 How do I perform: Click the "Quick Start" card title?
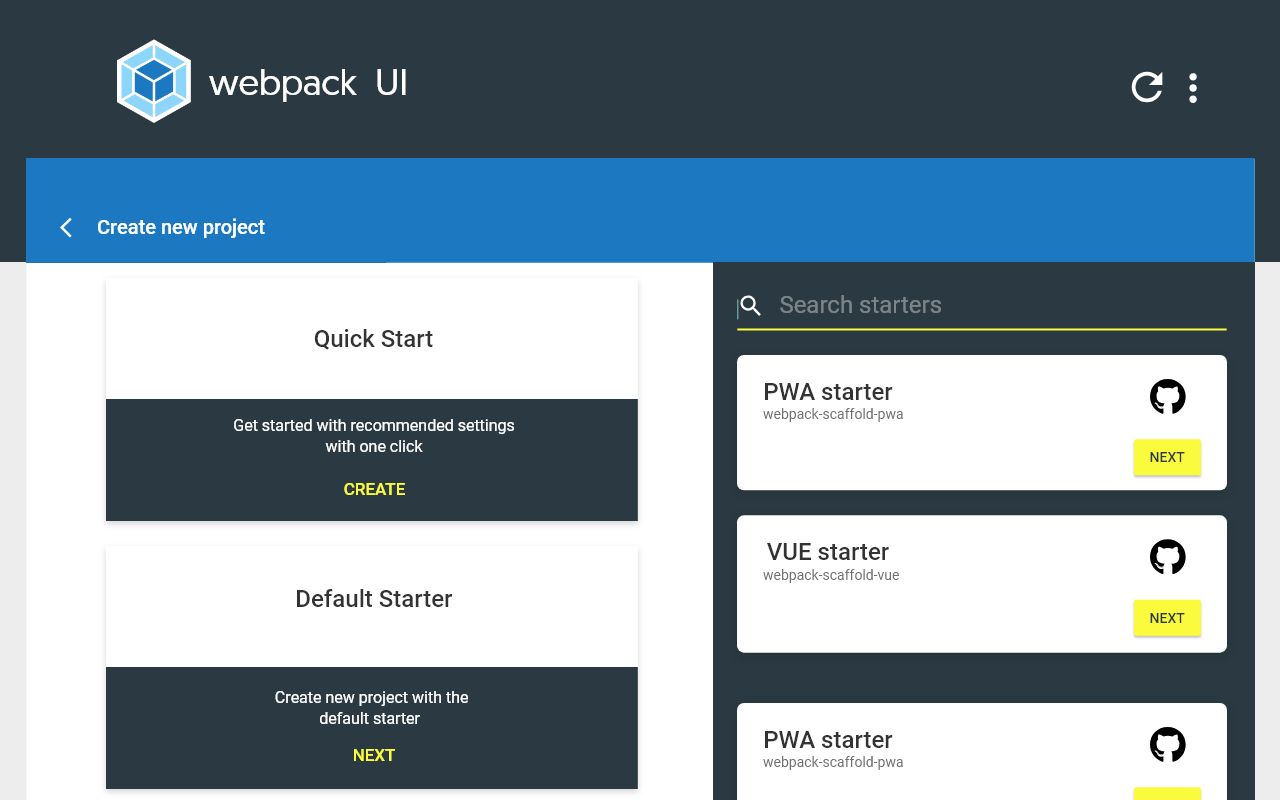(x=373, y=339)
